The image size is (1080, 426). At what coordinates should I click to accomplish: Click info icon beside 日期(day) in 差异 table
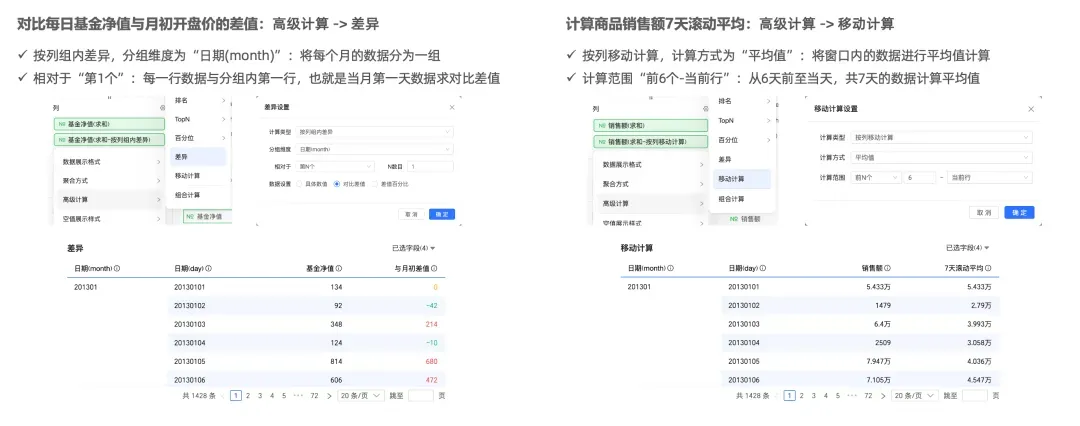(x=209, y=268)
